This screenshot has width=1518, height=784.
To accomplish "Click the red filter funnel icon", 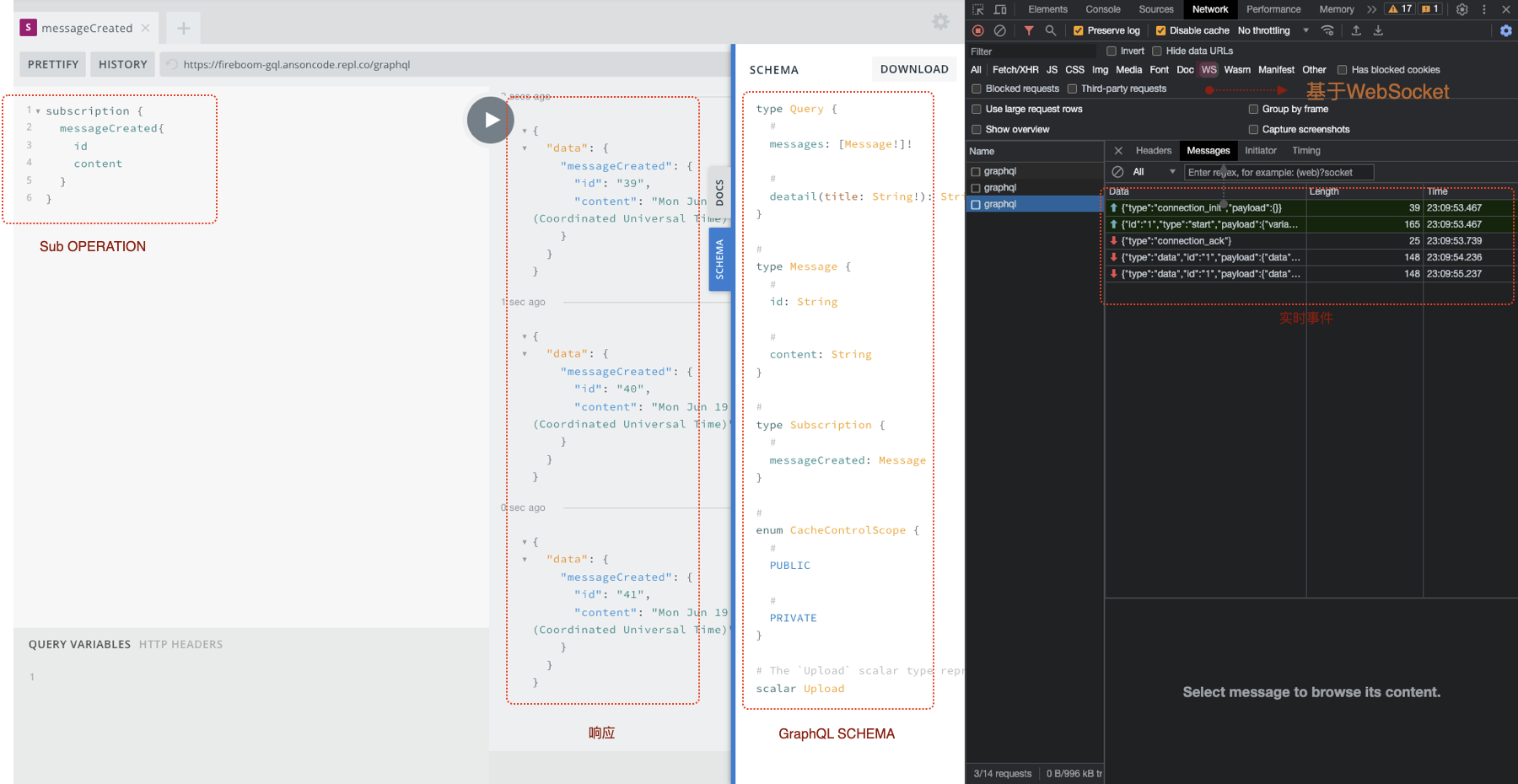I will point(1029,30).
